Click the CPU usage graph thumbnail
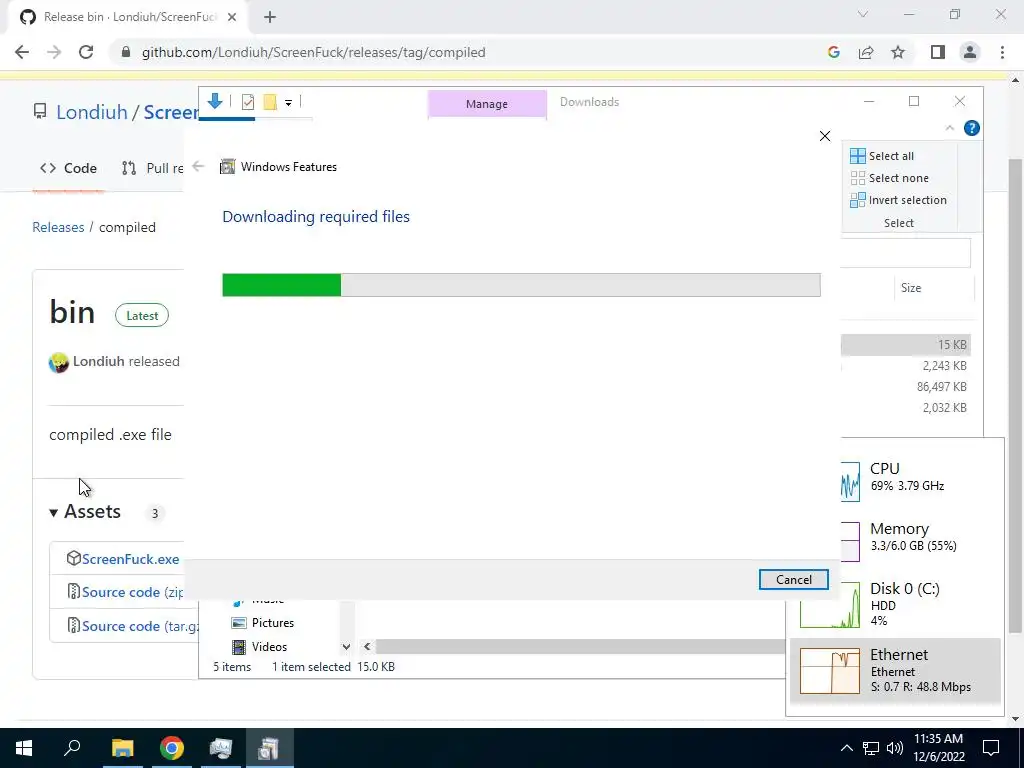The image size is (1024, 768). point(850,482)
